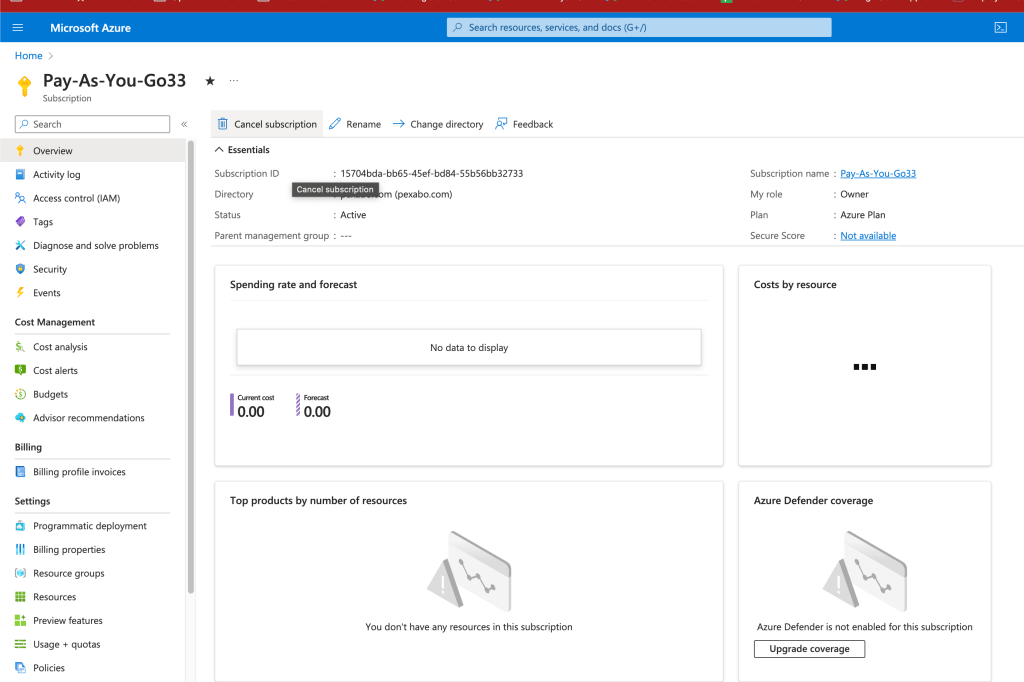This screenshot has height=682, width=1024.
Task: Select Budgets label in sidebar
Action: click(x=50, y=395)
